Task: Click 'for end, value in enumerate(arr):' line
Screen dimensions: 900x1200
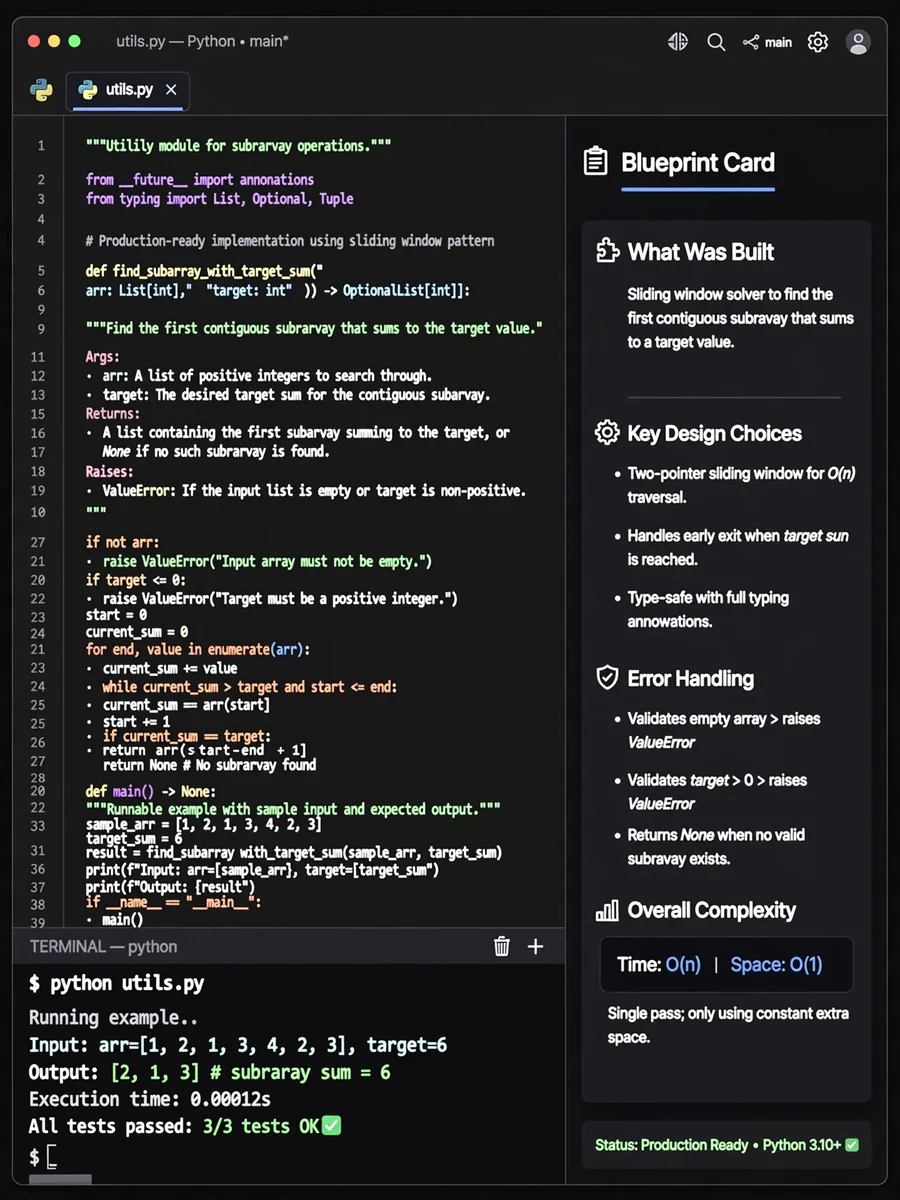Action: 198,650
